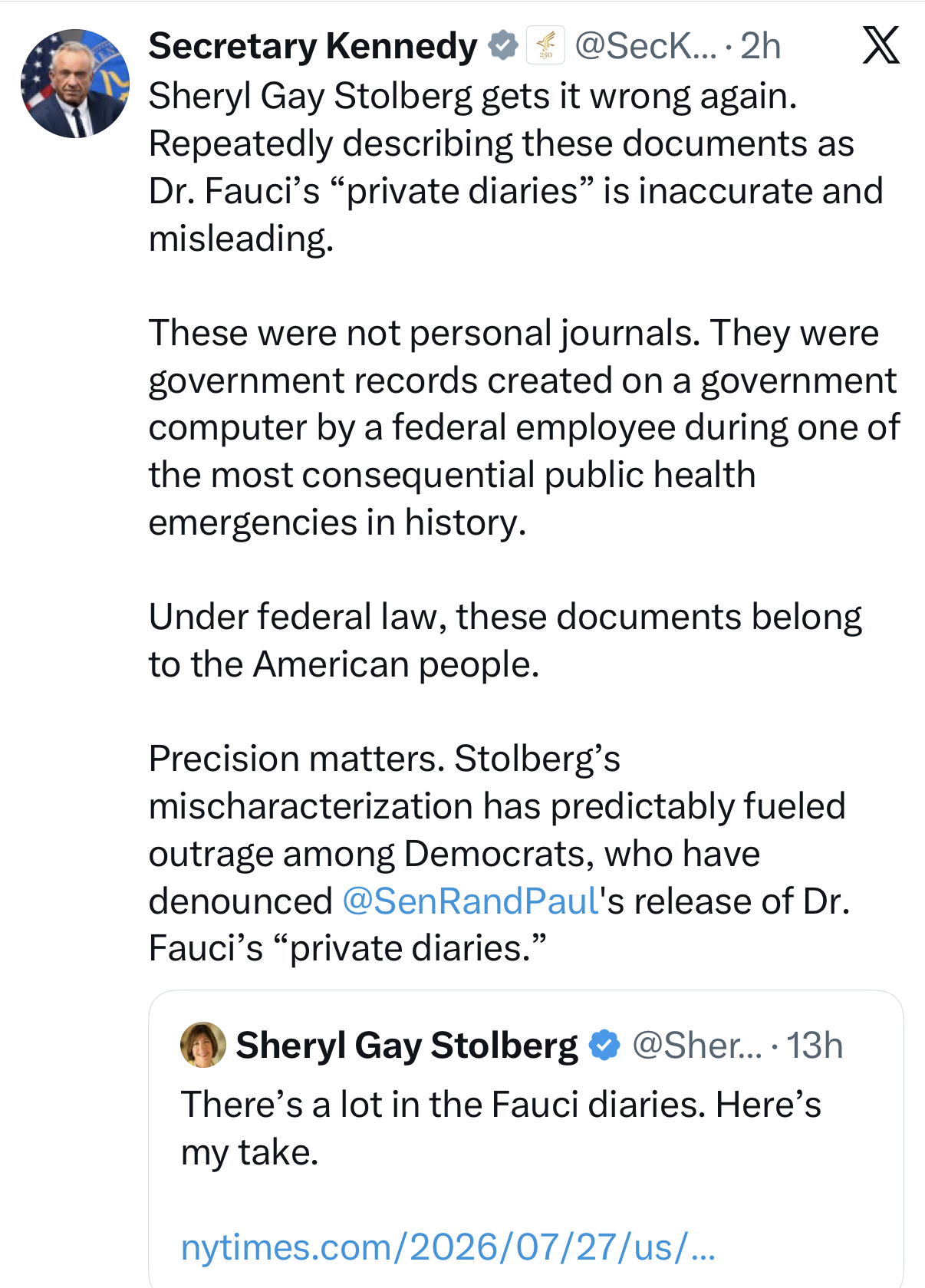Click the 13h quoted post timestamp
Screen dimensions: 925x1288
pyautogui.click(x=815, y=1045)
